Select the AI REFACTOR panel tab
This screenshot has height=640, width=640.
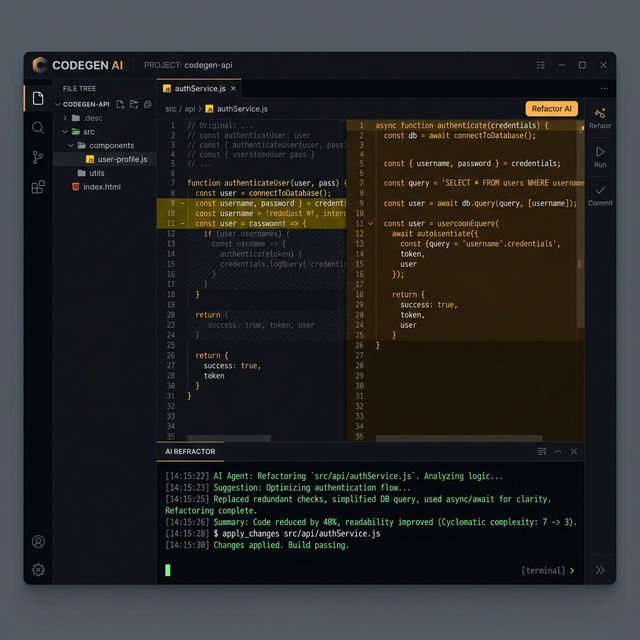click(190, 452)
